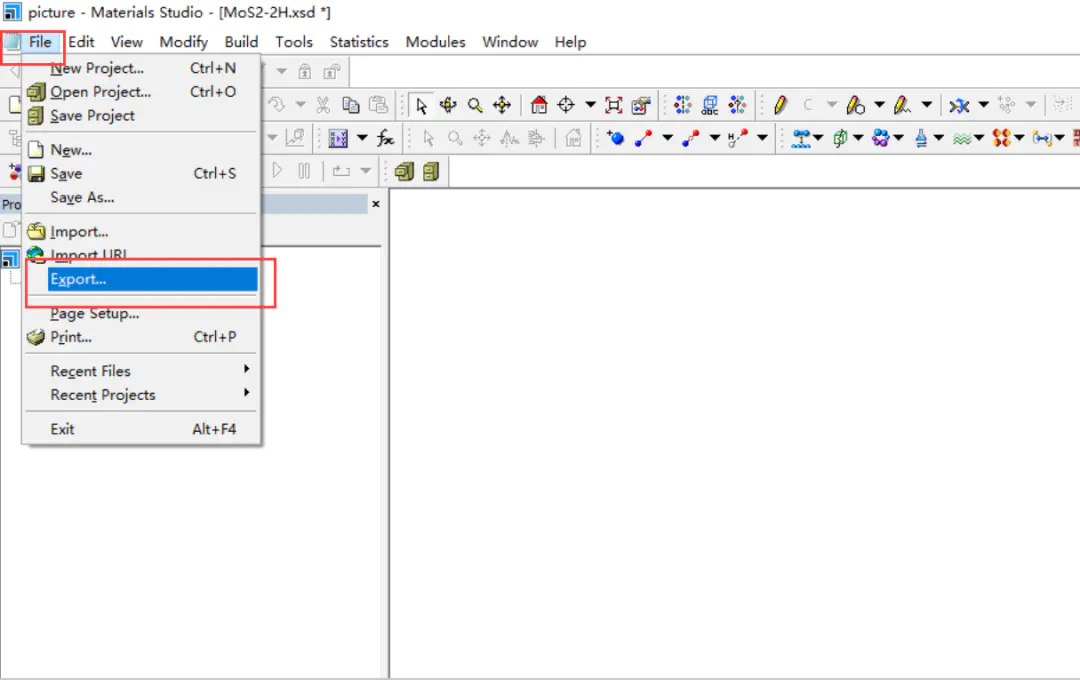
Task: Select the 3D Viewer translation tool
Action: click(502, 105)
